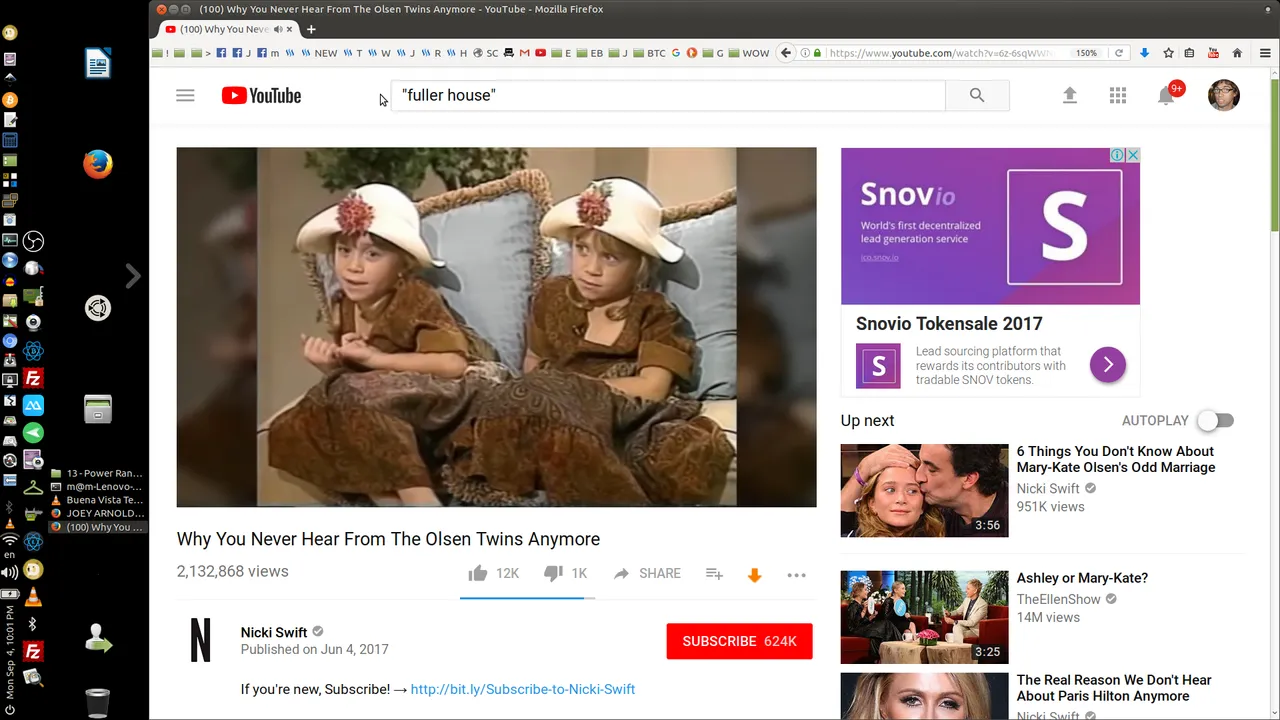Open the SC bookmark
Viewport: 1280px width, 720px height.
pyautogui.click(x=485, y=53)
